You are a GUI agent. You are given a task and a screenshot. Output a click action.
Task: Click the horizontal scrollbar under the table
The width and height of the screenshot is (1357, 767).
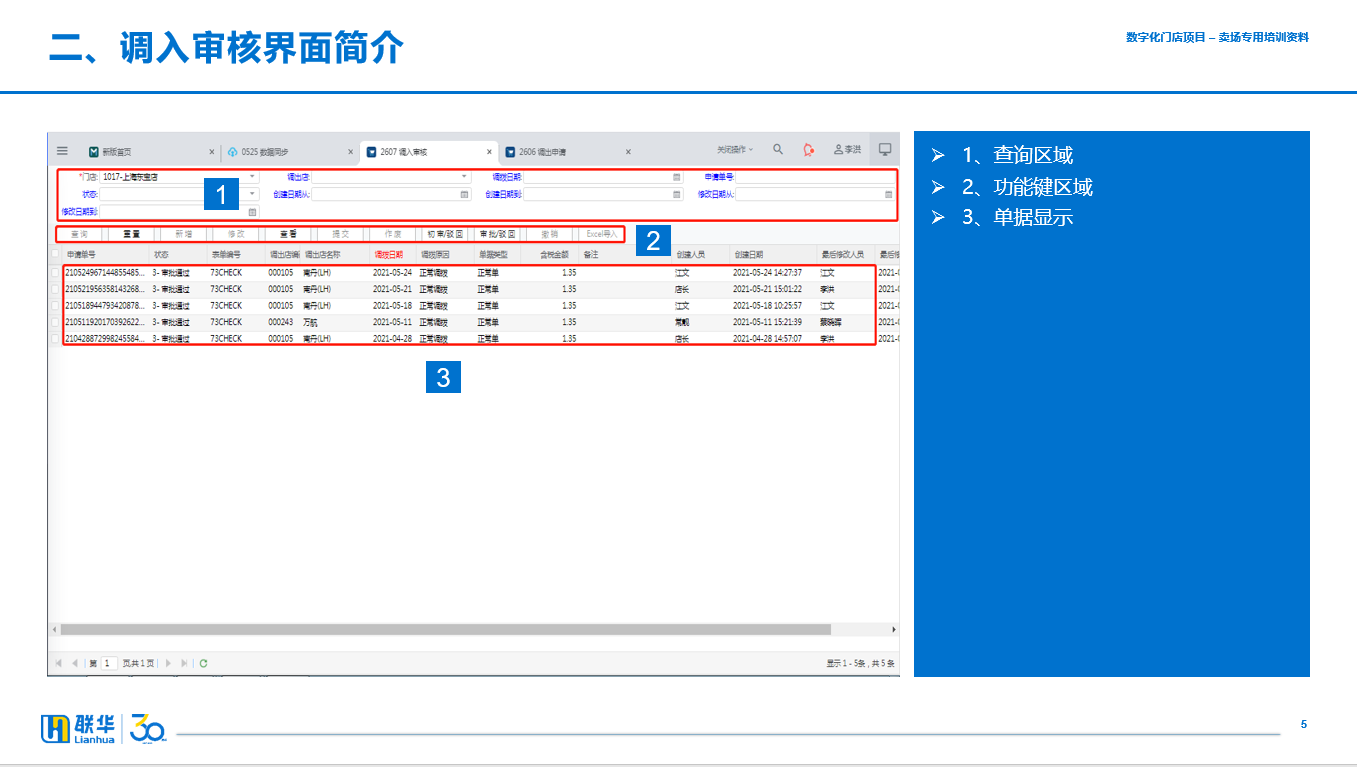(445, 630)
